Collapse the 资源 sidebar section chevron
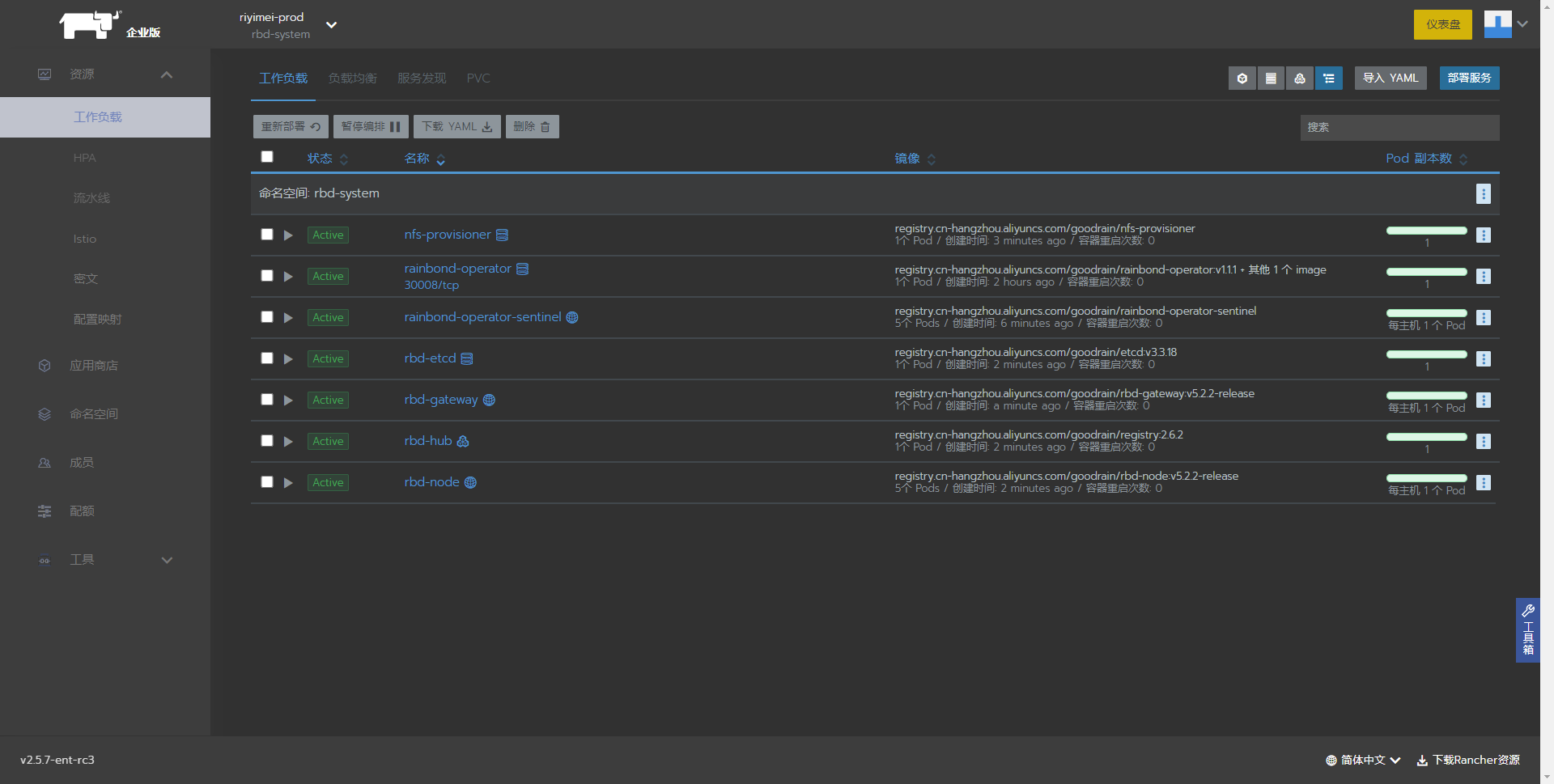The height and width of the screenshot is (784, 1554). pyautogui.click(x=167, y=75)
